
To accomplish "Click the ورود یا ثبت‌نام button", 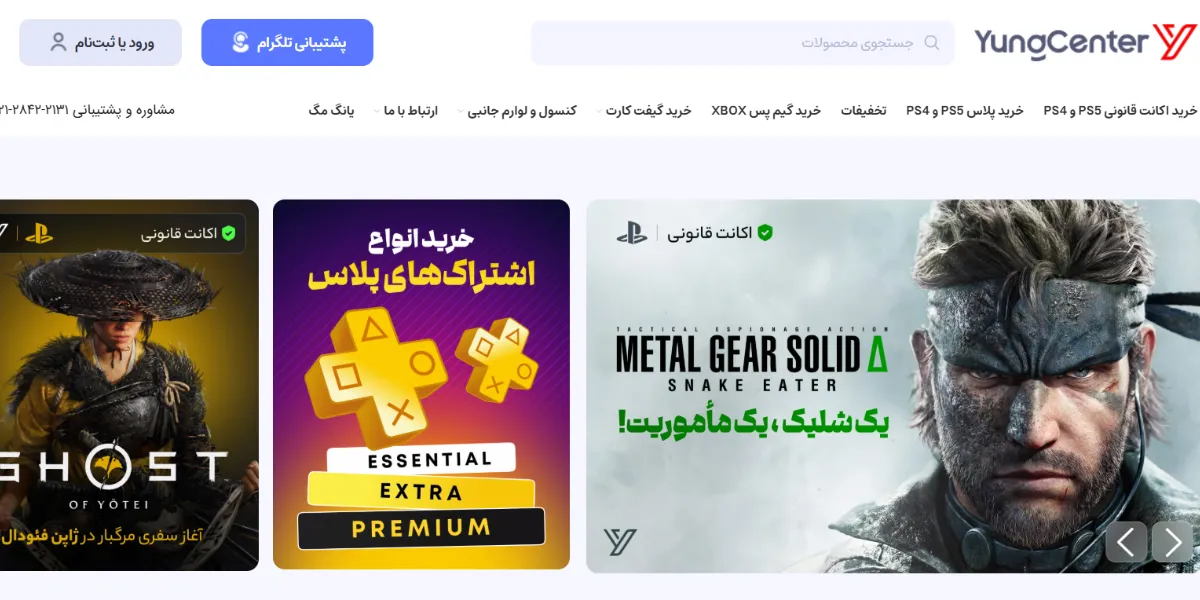I will 100,43.
